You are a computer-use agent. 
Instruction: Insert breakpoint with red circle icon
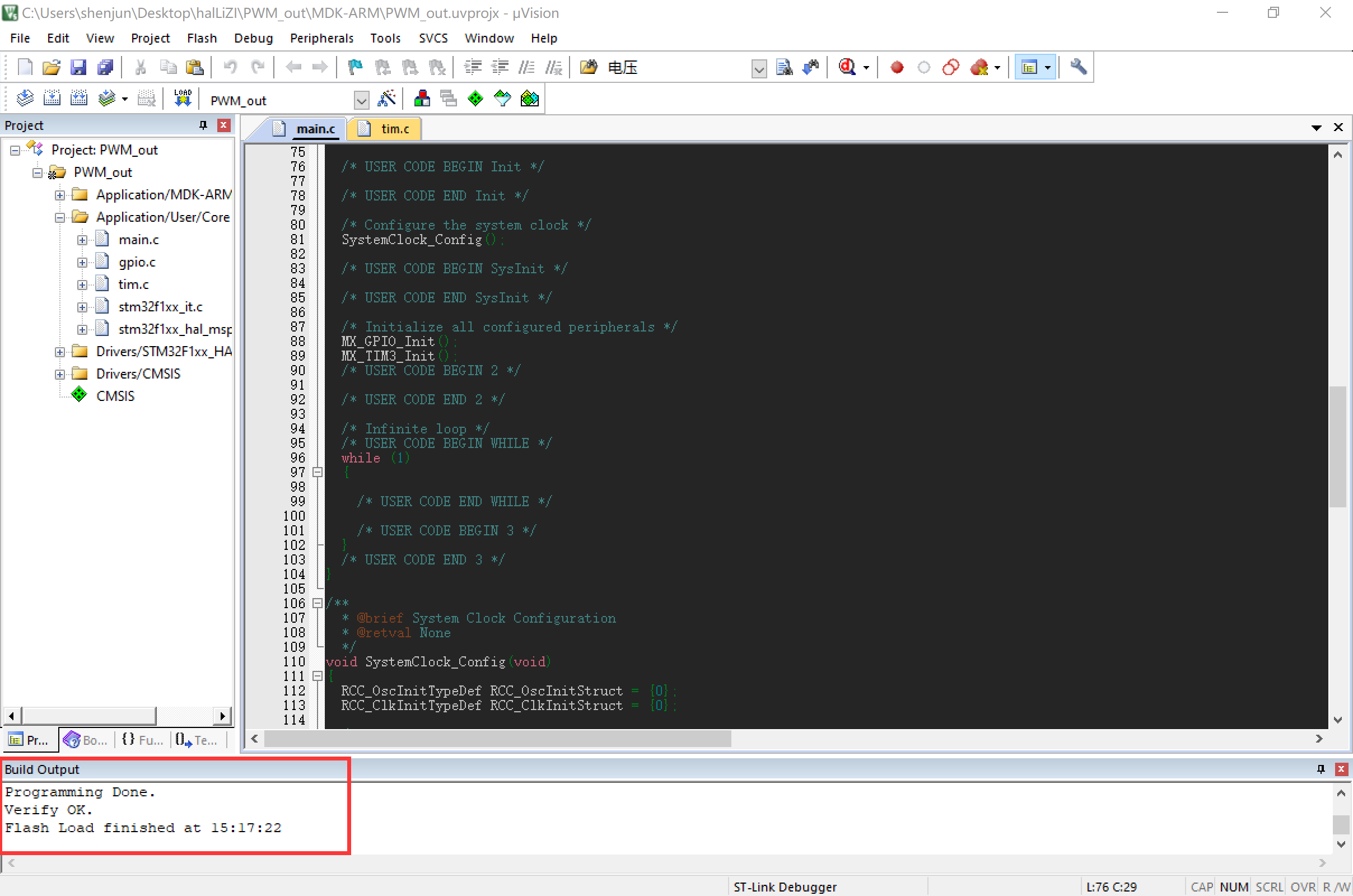[x=897, y=67]
